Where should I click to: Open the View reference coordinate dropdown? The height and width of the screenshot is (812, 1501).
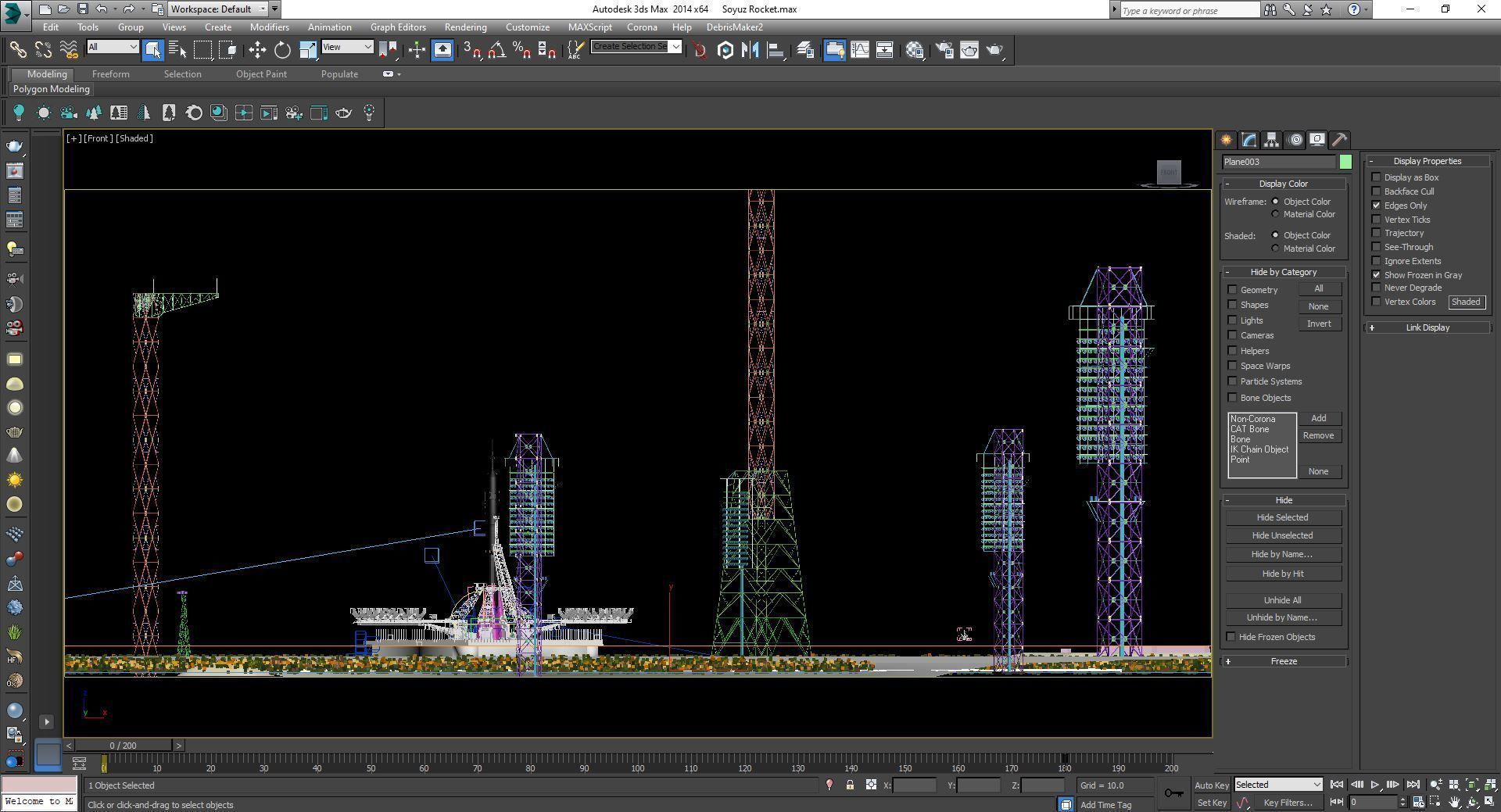click(347, 47)
